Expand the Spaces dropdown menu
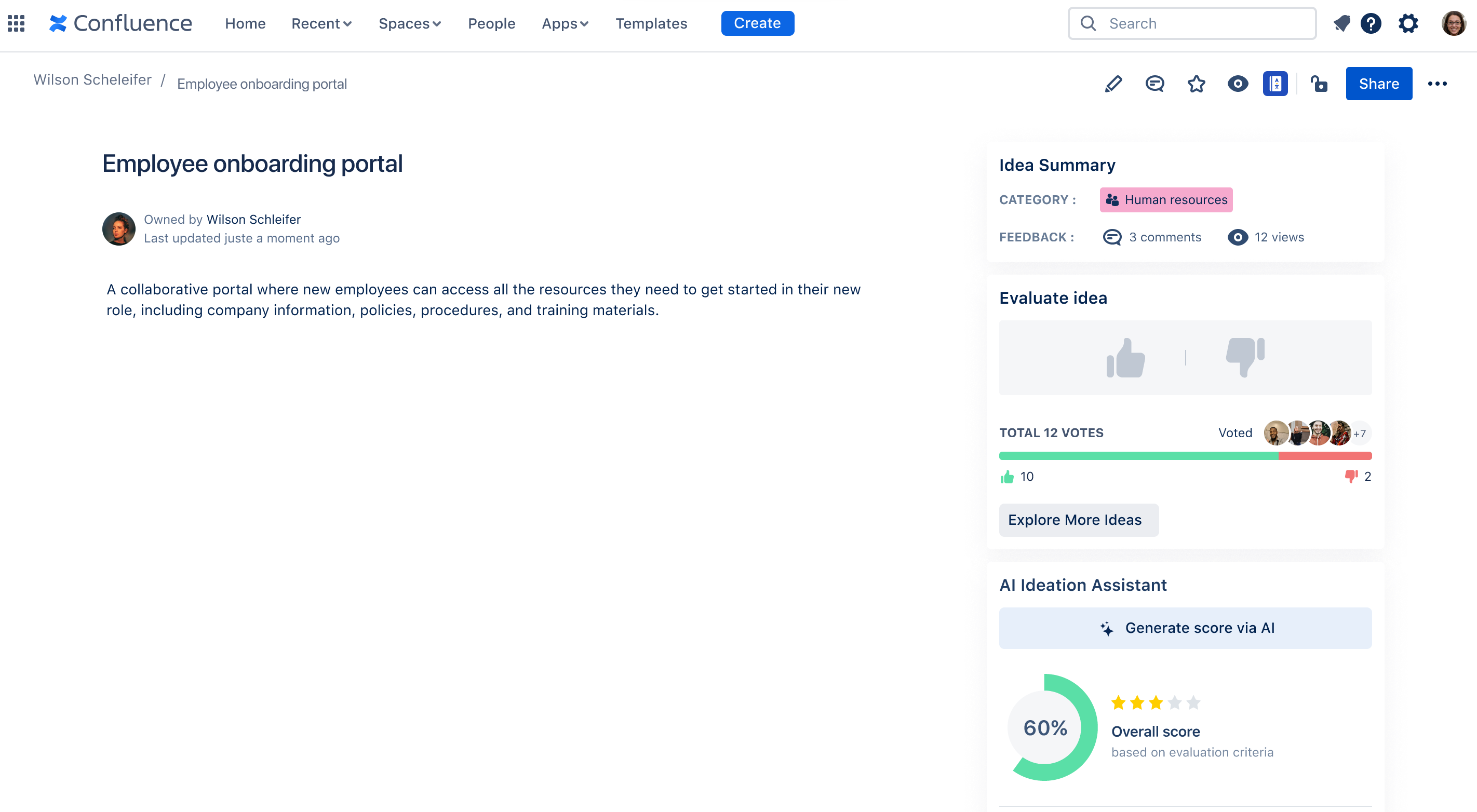1477x812 pixels. pos(409,23)
